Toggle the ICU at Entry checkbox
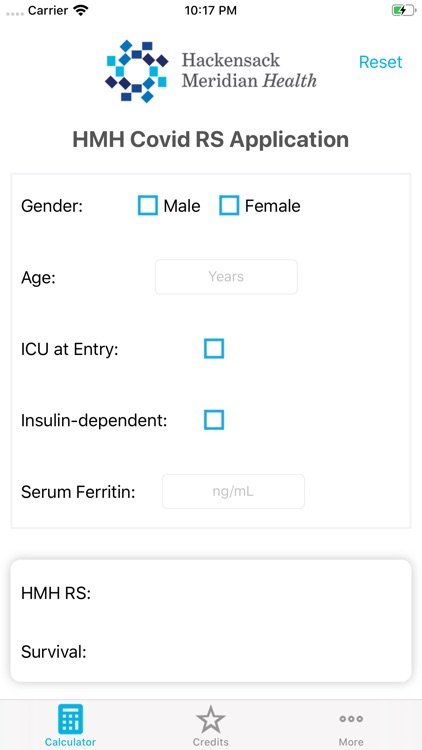Screen dimensions: 422x750 (x=214, y=349)
